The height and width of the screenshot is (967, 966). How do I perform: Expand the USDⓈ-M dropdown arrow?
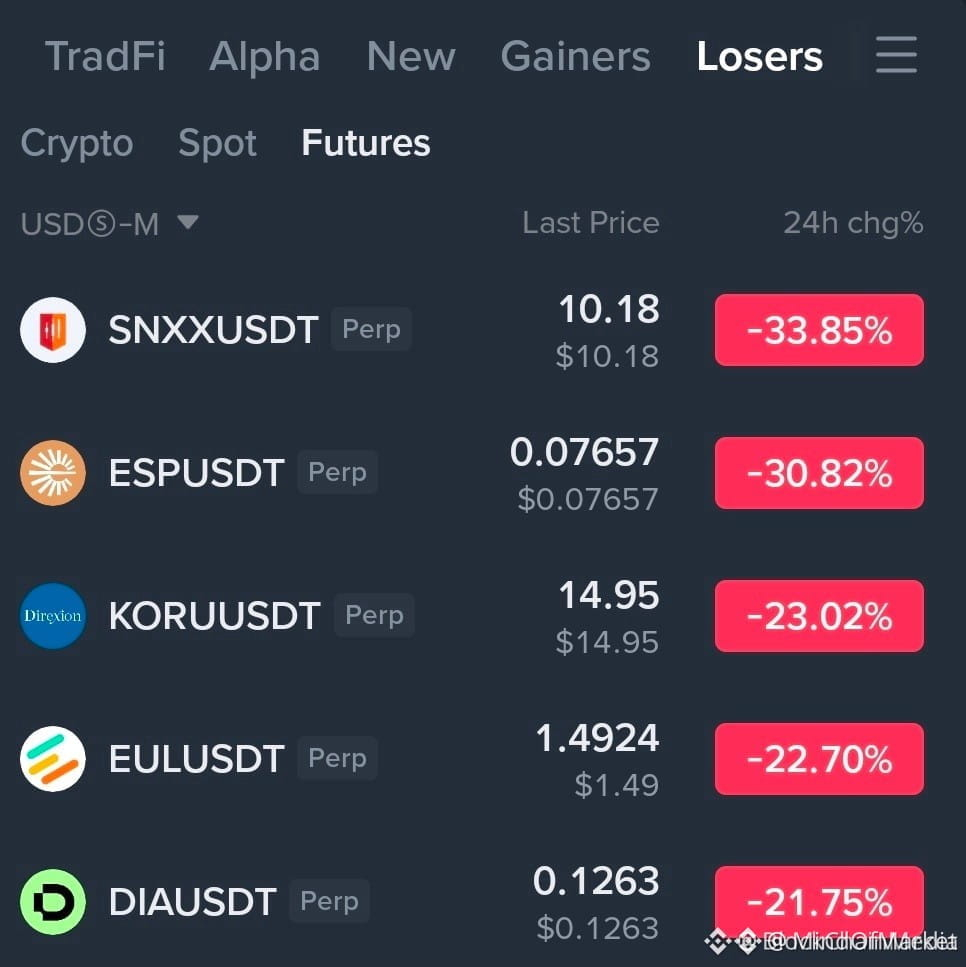coord(188,221)
